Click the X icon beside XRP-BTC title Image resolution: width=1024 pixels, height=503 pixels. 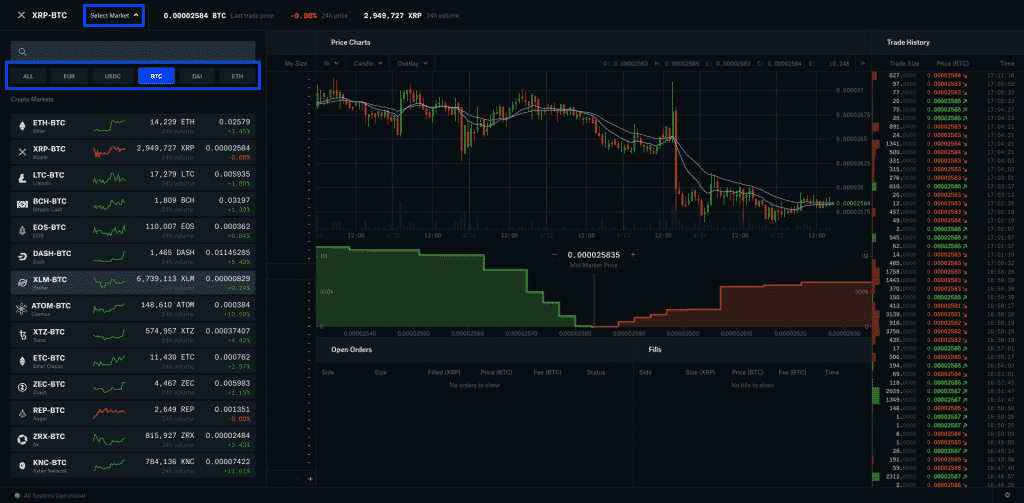pyautogui.click(x=21, y=14)
